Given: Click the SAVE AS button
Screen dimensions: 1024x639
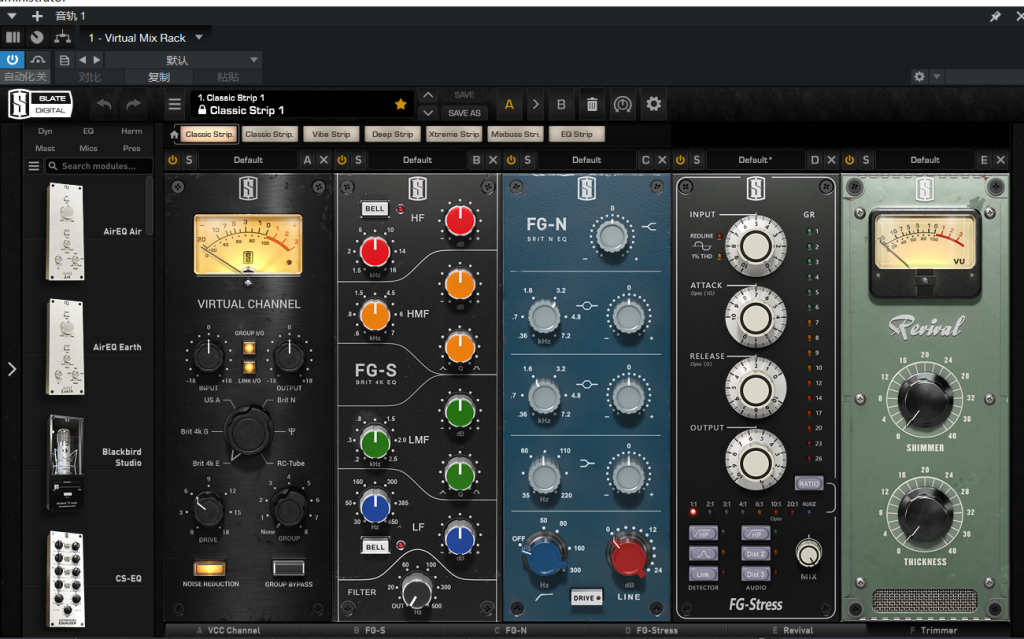Looking at the screenshot, I should [x=464, y=113].
